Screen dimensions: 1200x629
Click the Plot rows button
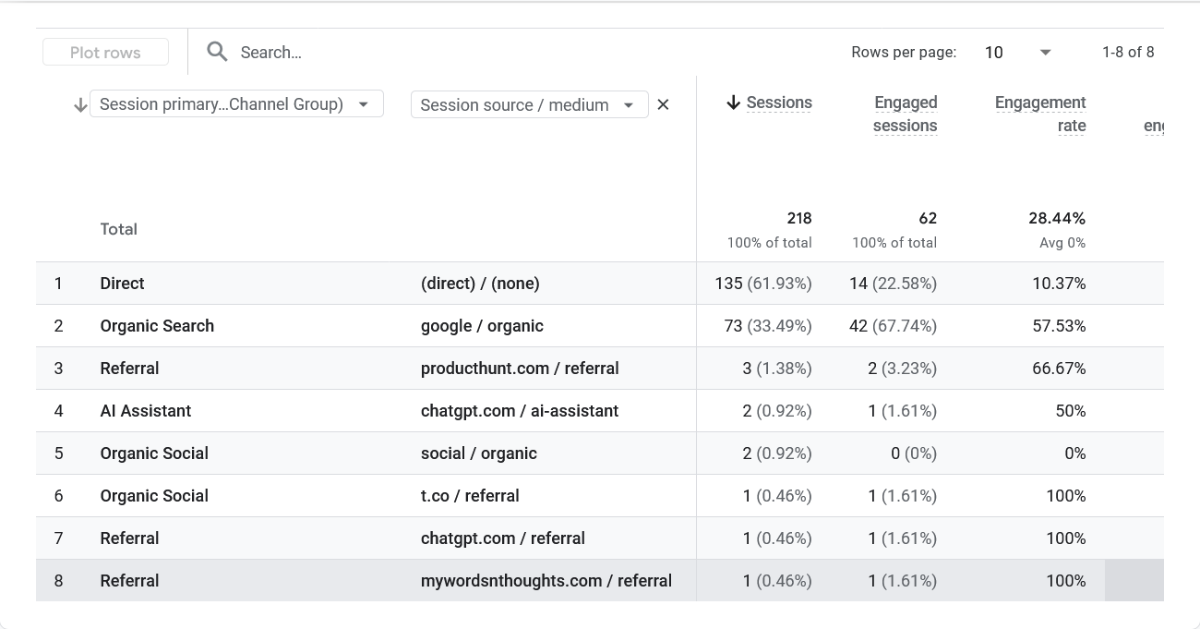click(105, 52)
